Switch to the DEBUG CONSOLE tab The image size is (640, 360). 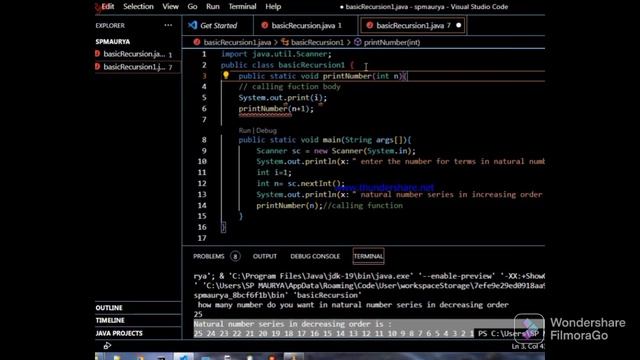tap(315, 256)
